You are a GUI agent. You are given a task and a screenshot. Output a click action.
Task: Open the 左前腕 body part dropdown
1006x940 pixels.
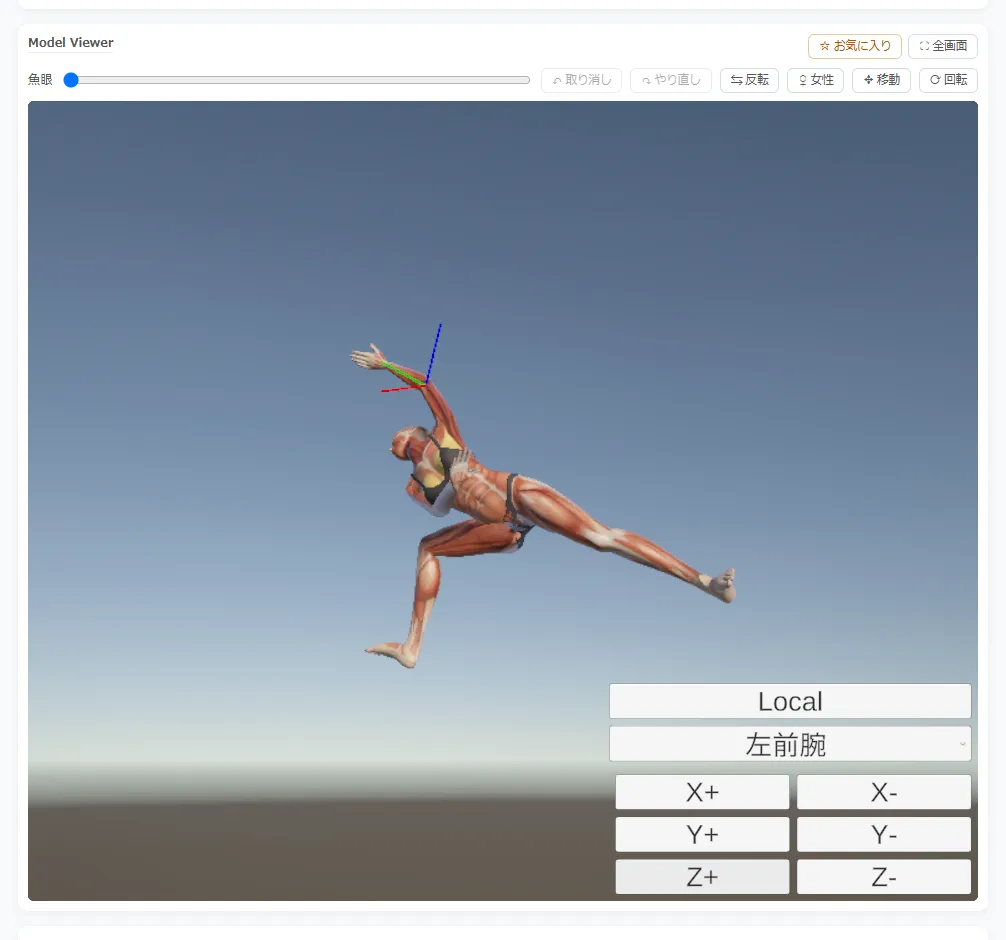[790, 744]
